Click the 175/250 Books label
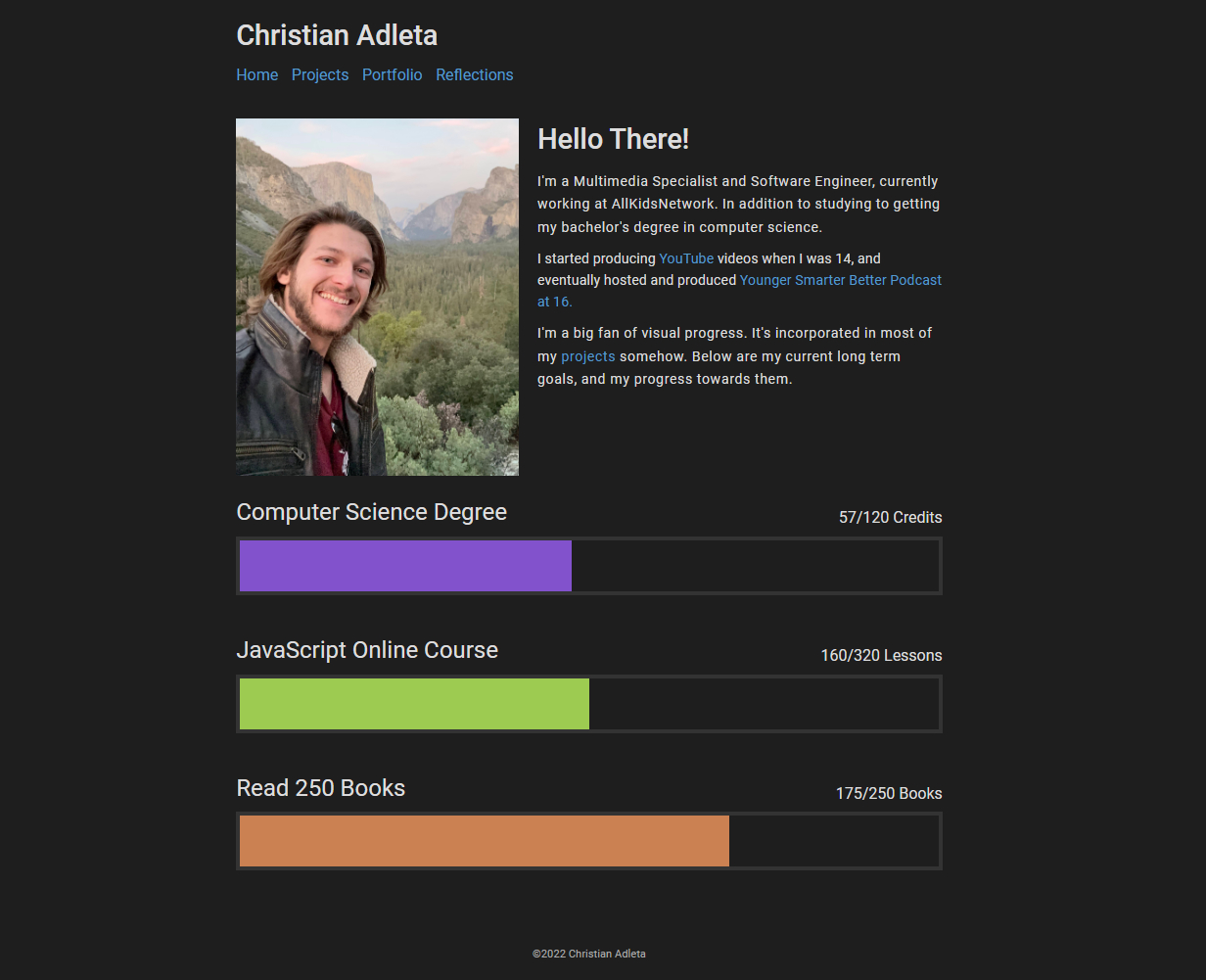Image resolution: width=1206 pixels, height=980 pixels. (x=889, y=793)
